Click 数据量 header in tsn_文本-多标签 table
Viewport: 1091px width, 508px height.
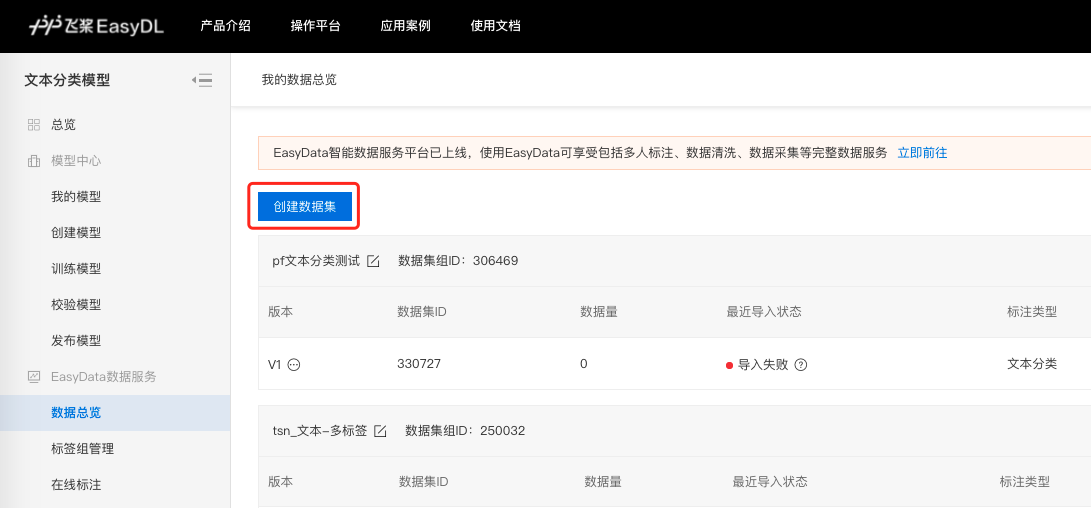coord(603,482)
